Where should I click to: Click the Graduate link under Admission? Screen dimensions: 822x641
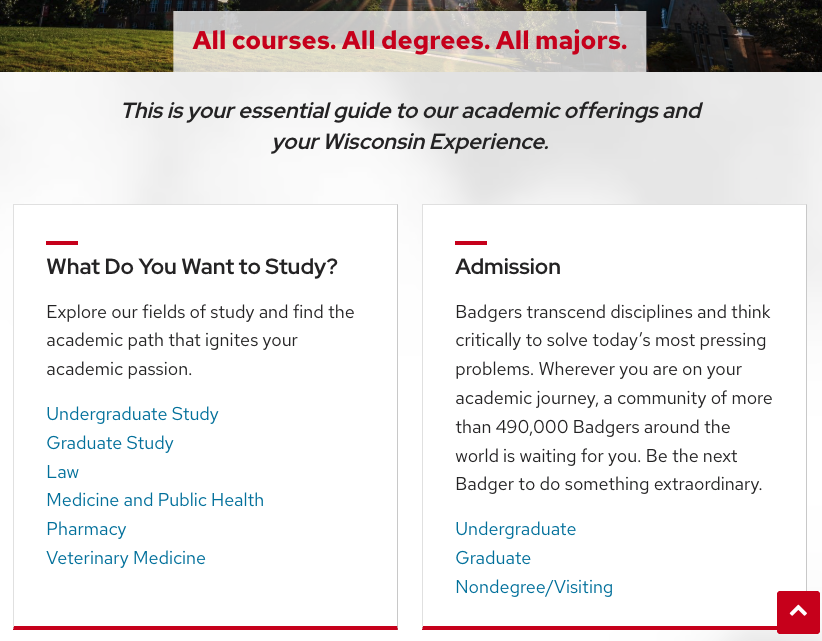pos(493,558)
